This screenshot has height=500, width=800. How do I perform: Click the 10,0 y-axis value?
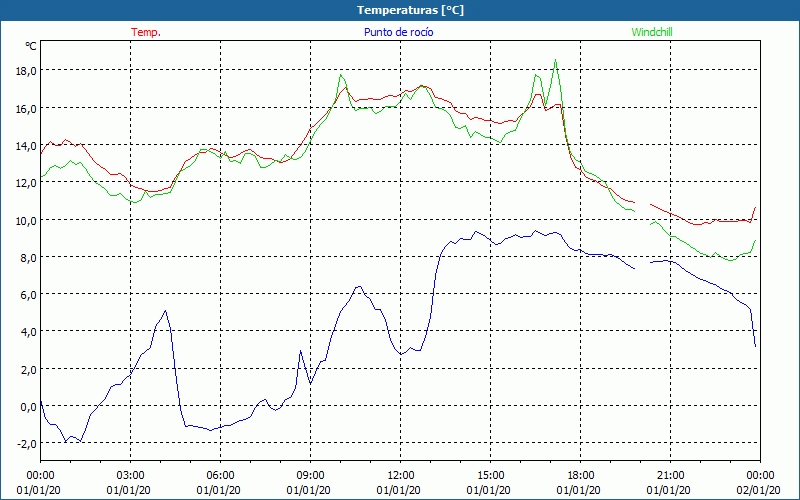tap(26, 220)
